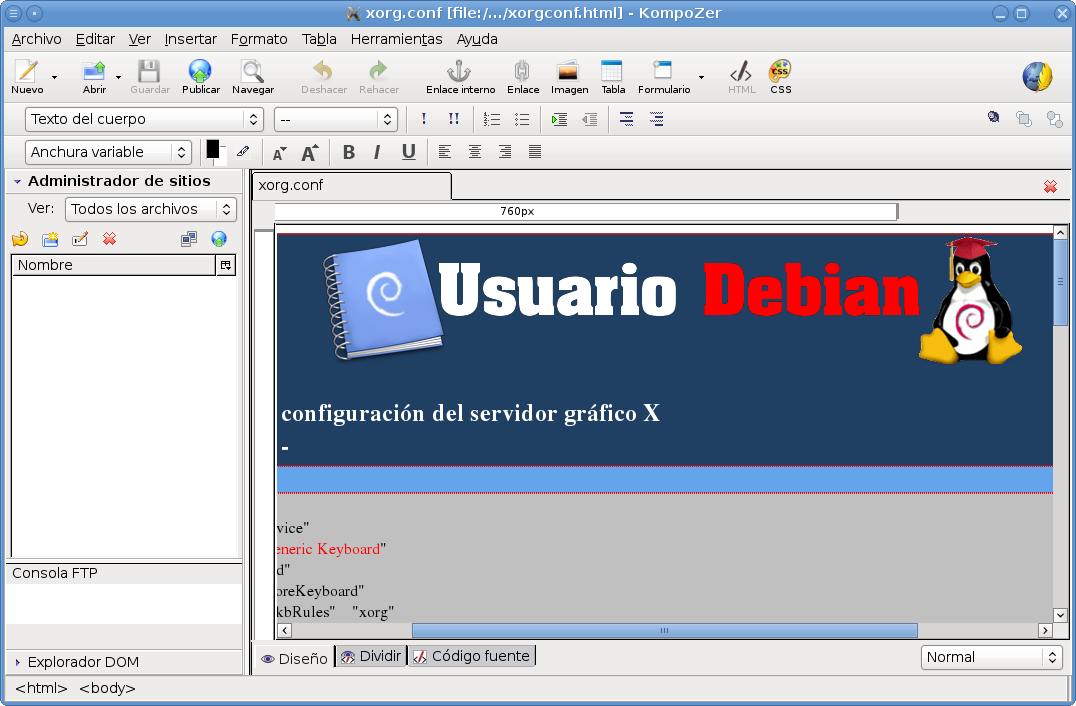1076x706 pixels.
Task: Open the Insertar menu
Action: (x=190, y=39)
